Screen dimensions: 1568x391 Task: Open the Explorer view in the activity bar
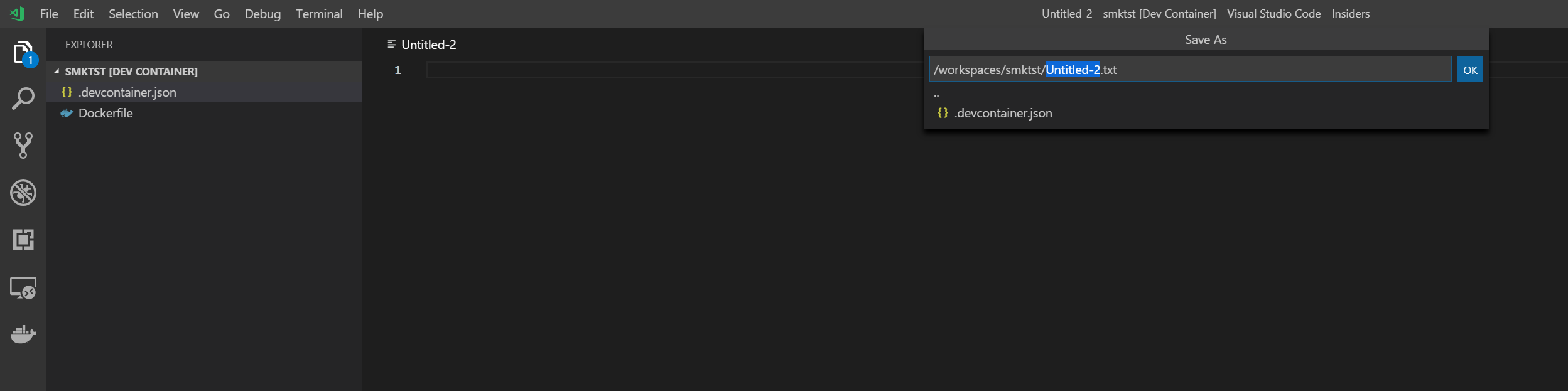click(x=23, y=52)
